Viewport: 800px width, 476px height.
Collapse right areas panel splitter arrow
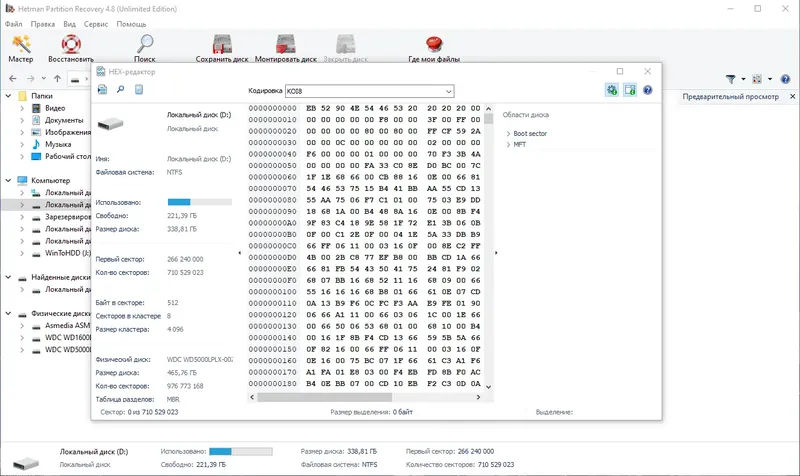(x=496, y=253)
